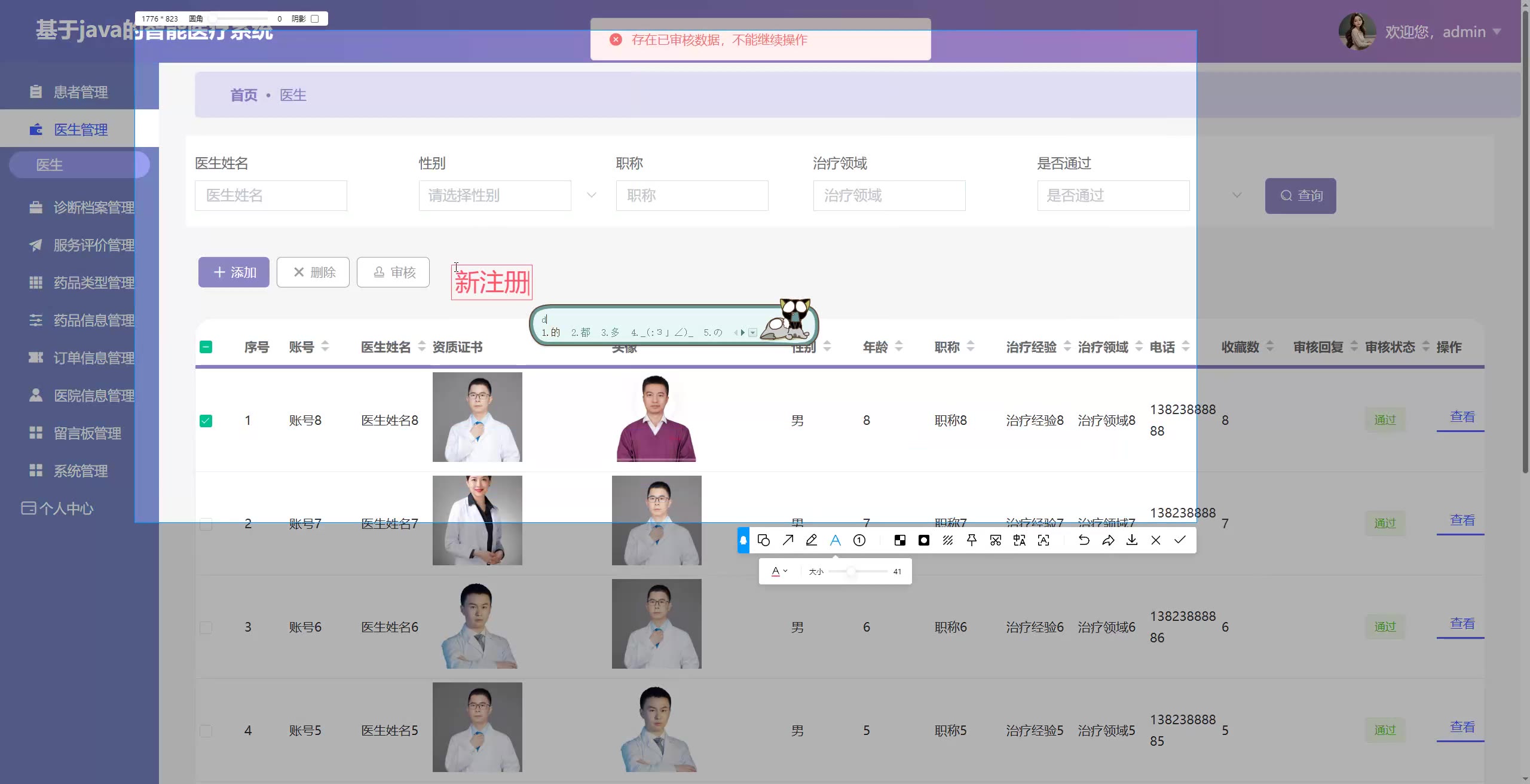1530x784 pixels.
Task: Choose the shapes rectangle-circle tool
Action: coord(763,540)
